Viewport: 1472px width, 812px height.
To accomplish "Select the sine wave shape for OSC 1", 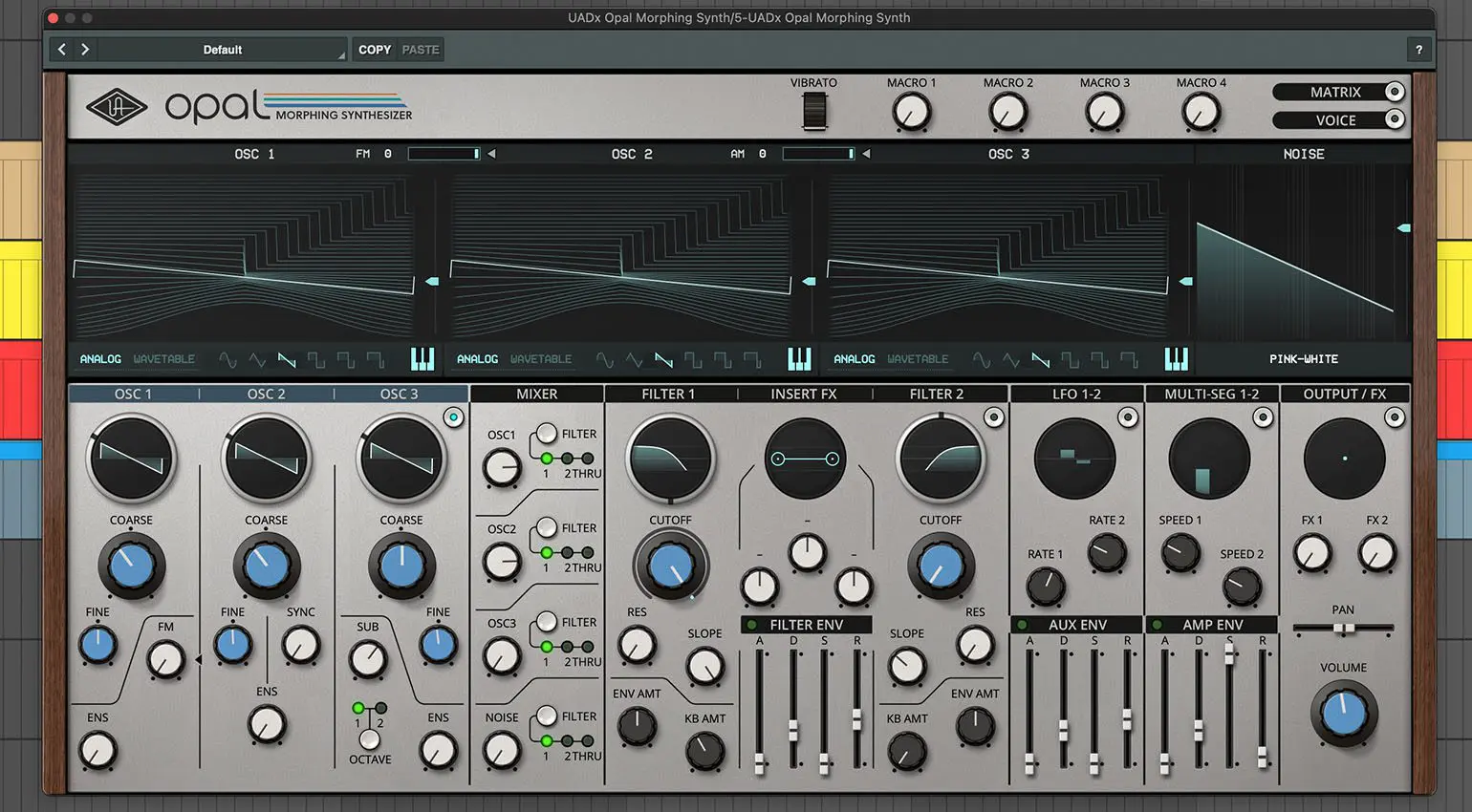I will click(228, 359).
